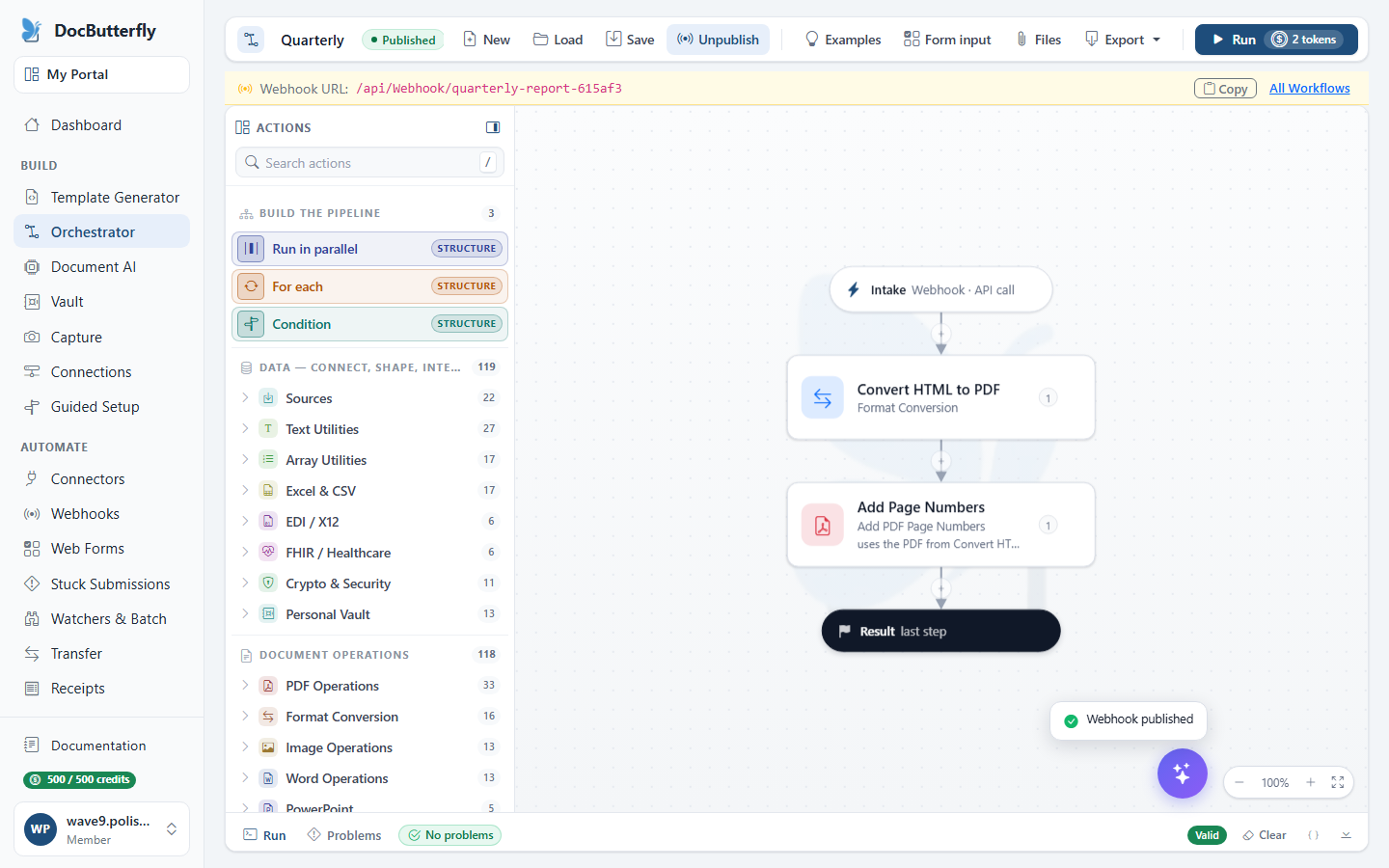Click the Webhook published notification
1389x868 pixels.
click(x=1129, y=720)
